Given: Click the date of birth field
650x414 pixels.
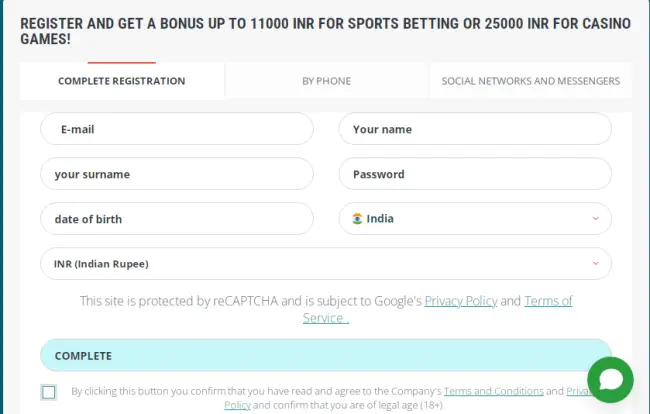Looking at the screenshot, I should click(x=176, y=219).
